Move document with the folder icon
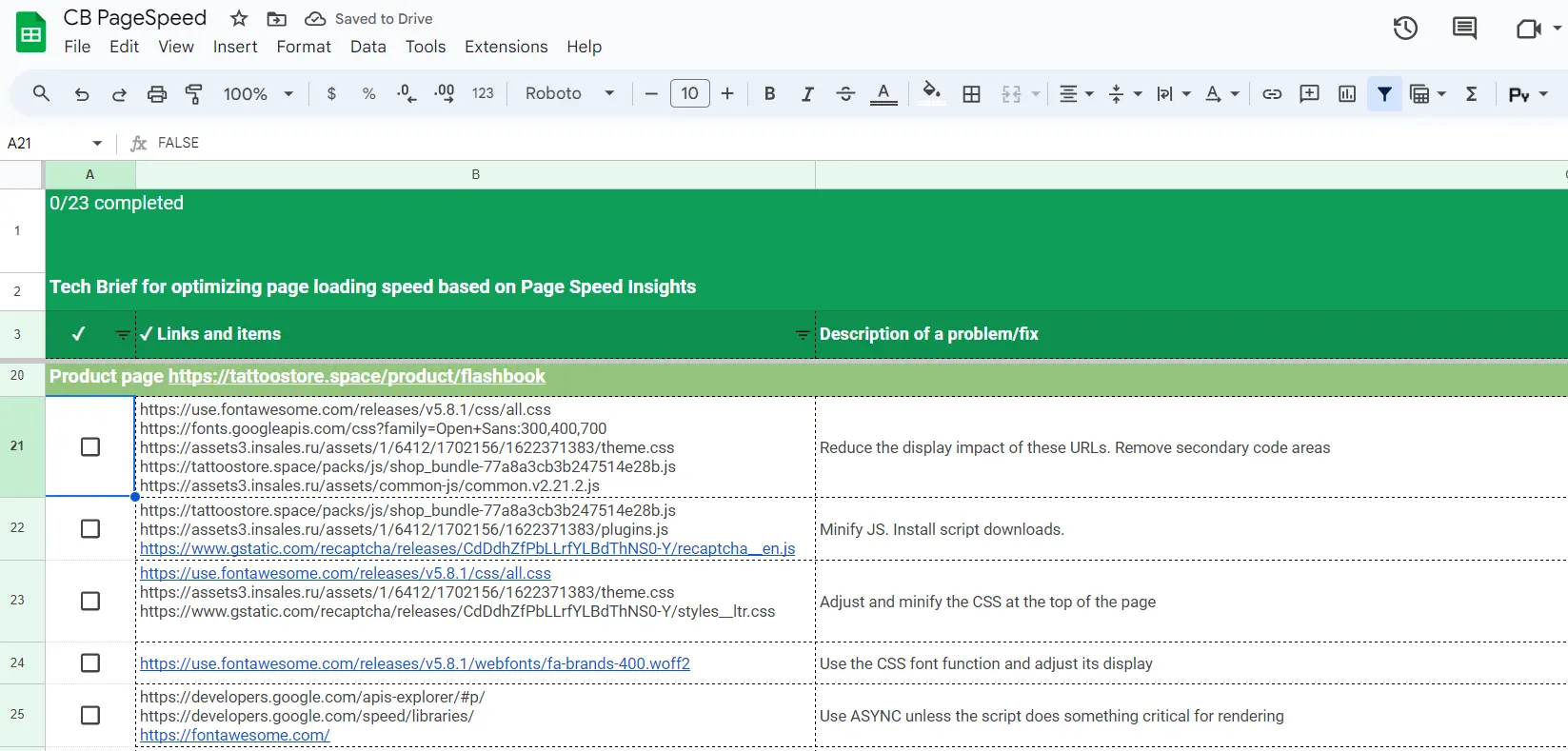Image resolution: width=1568 pixels, height=751 pixels. 276,18
